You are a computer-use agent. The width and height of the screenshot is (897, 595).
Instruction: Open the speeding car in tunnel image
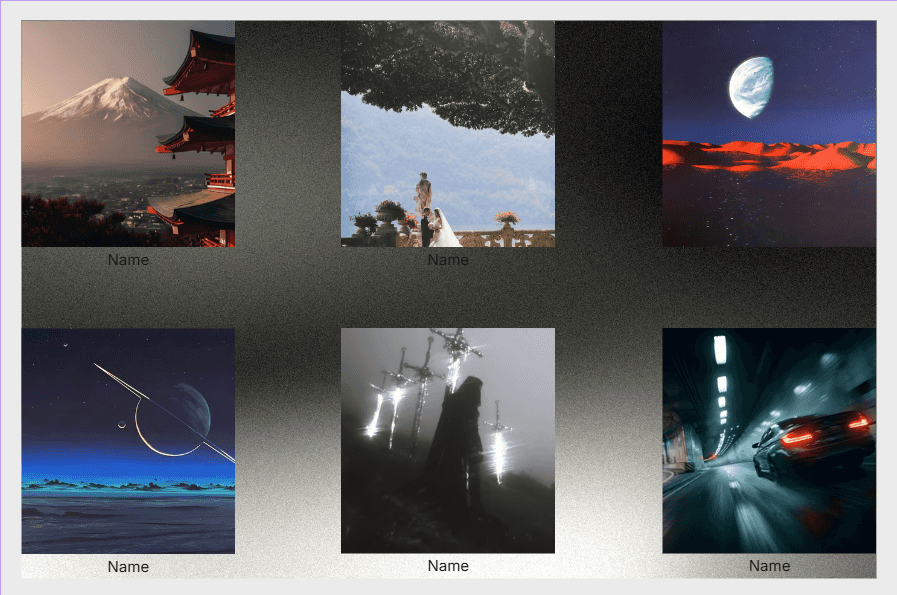(769, 441)
